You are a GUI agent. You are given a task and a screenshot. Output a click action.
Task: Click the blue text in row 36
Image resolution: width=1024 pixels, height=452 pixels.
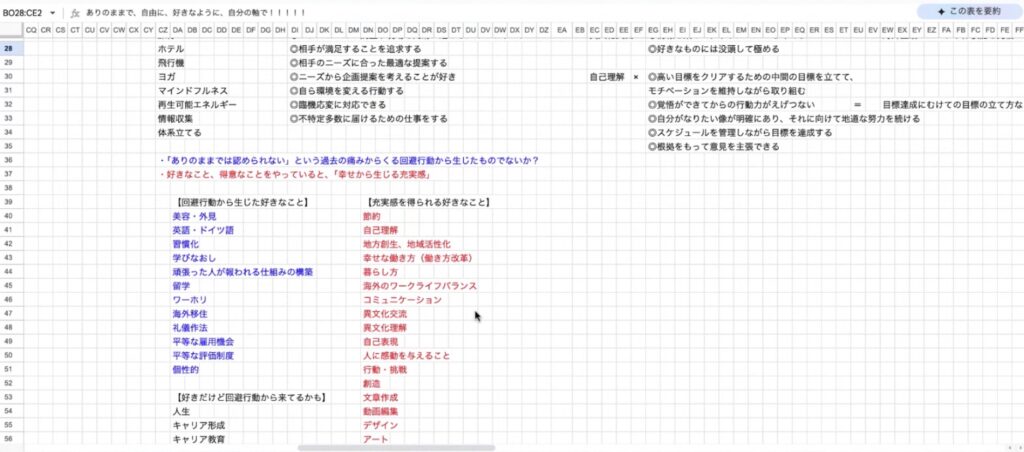pos(349,161)
